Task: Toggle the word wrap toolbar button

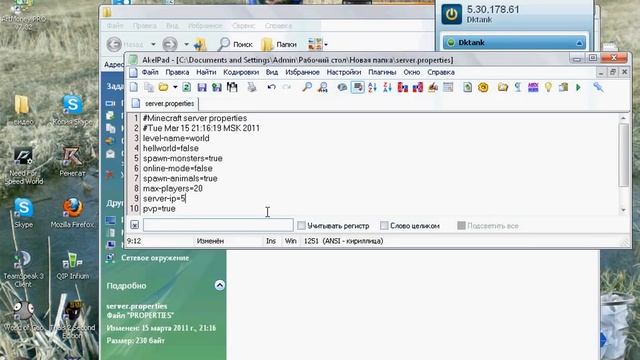Action: (358, 87)
